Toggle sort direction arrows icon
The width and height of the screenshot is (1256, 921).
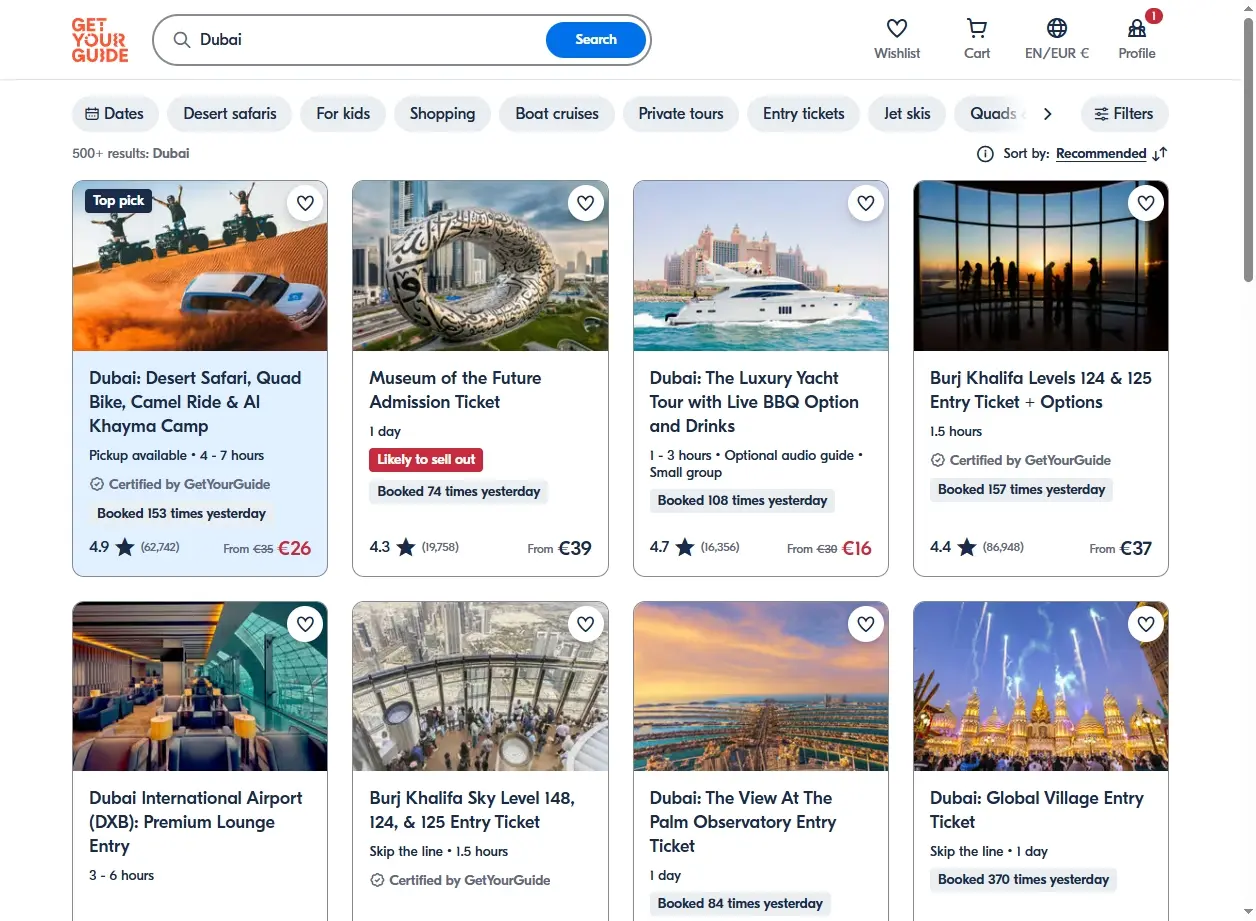coord(1160,153)
